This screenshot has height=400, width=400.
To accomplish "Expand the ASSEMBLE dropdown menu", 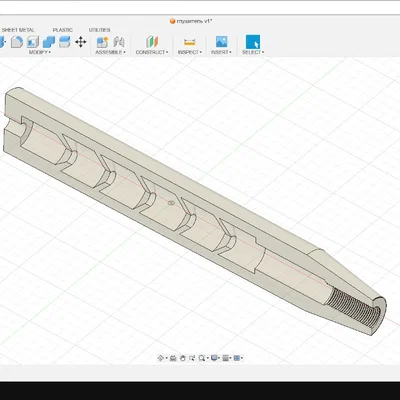I will 110,52.
